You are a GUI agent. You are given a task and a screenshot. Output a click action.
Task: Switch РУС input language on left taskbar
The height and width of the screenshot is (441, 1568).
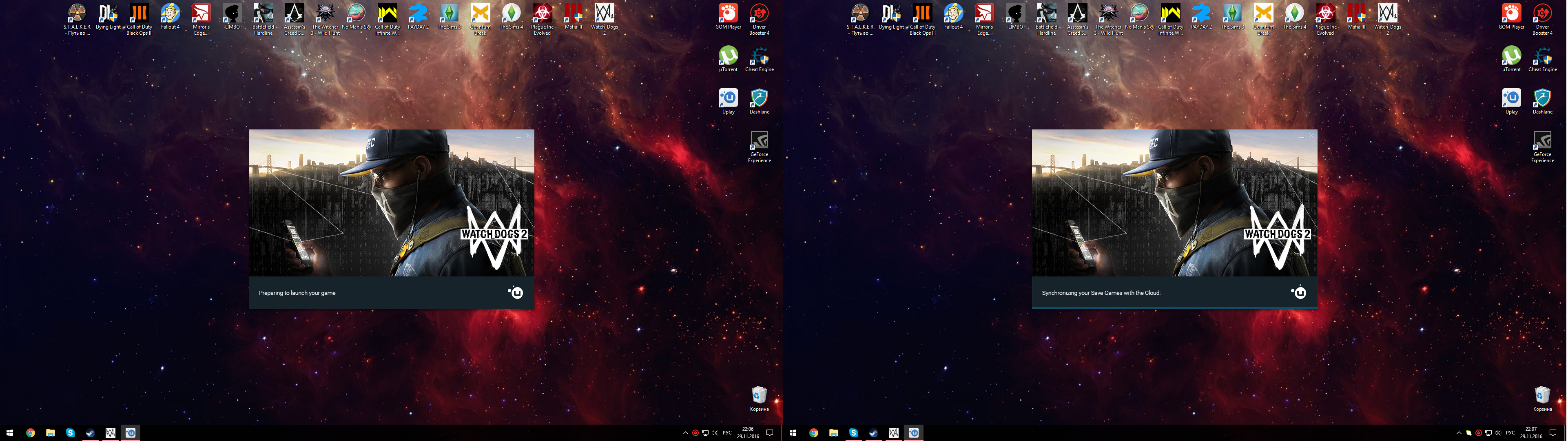[x=727, y=433]
